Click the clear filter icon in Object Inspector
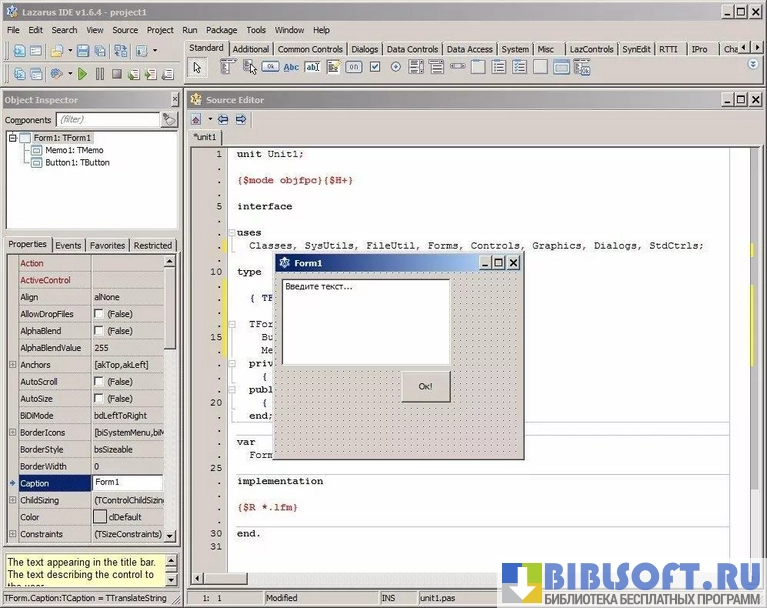The image size is (767, 608). click(169, 120)
